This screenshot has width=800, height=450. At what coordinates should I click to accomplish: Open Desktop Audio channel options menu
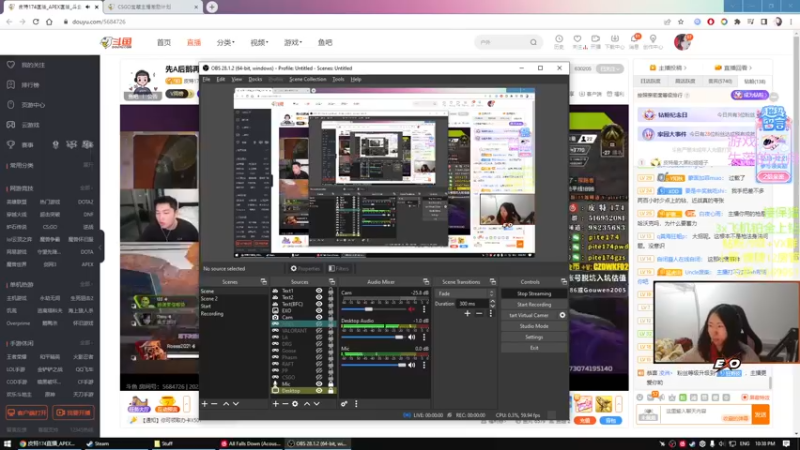tap(424, 337)
